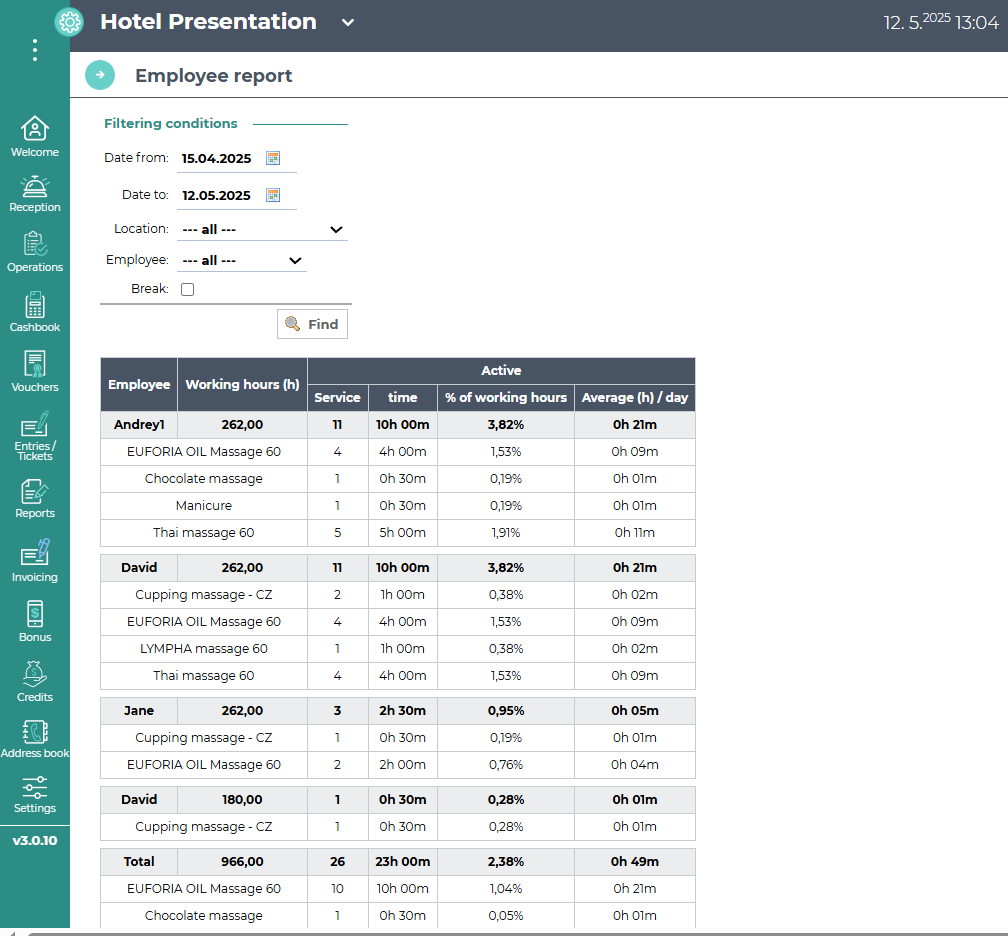Image resolution: width=1008 pixels, height=936 pixels.
Task: Open the Settings menu item
Action: pos(35,794)
